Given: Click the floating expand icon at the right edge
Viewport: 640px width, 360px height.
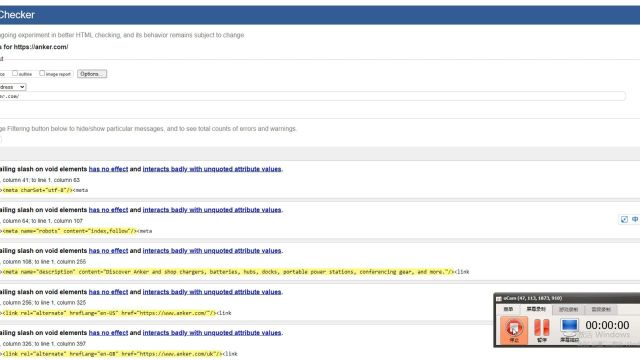Looking at the screenshot, I should 624,220.
